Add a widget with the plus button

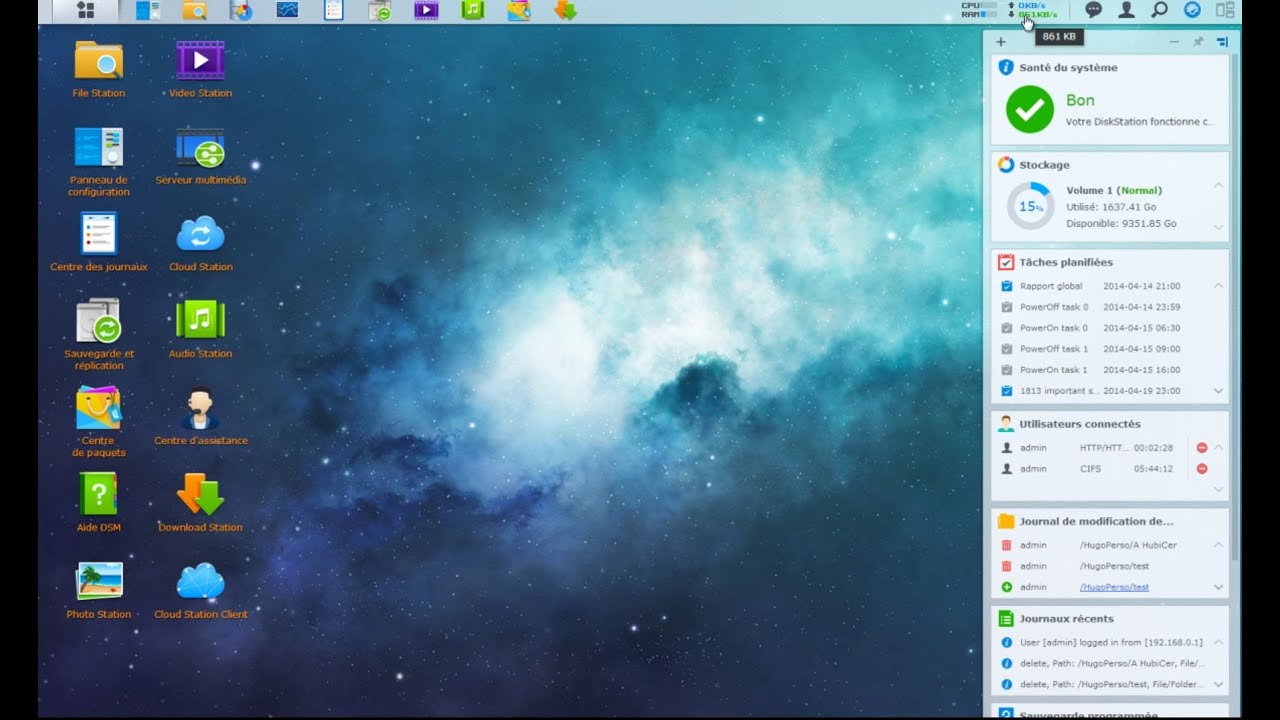pos(1001,42)
